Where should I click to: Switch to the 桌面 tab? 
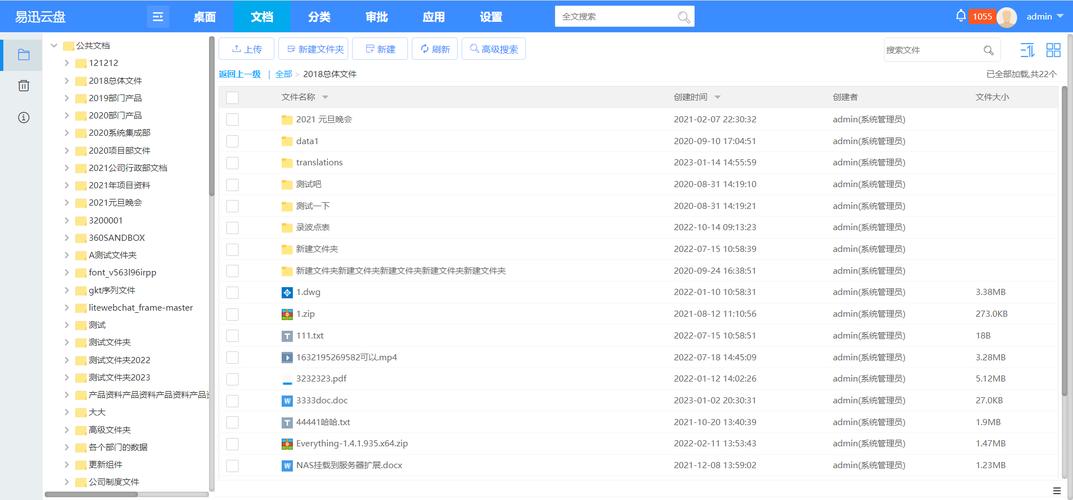coord(204,17)
